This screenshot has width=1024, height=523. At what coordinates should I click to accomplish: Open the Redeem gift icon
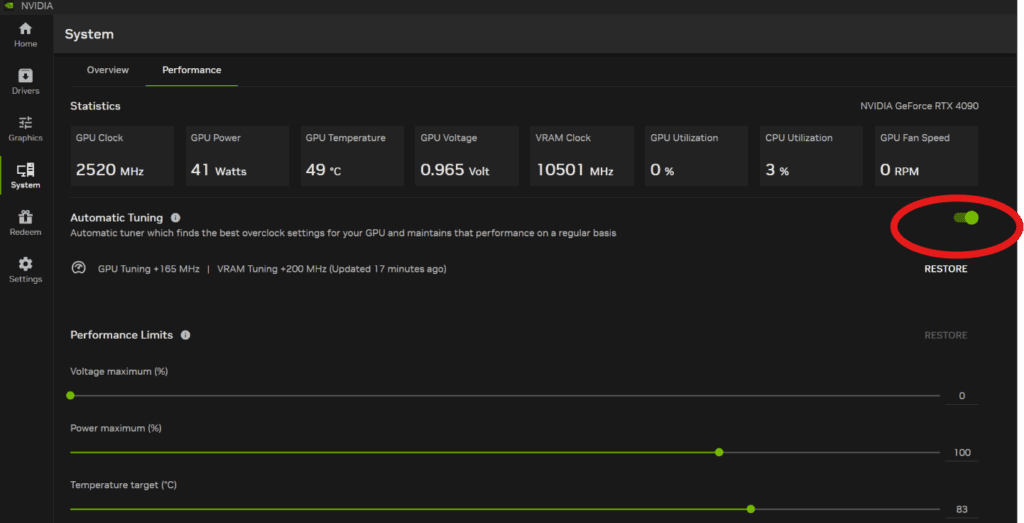pyautogui.click(x=25, y=217)
